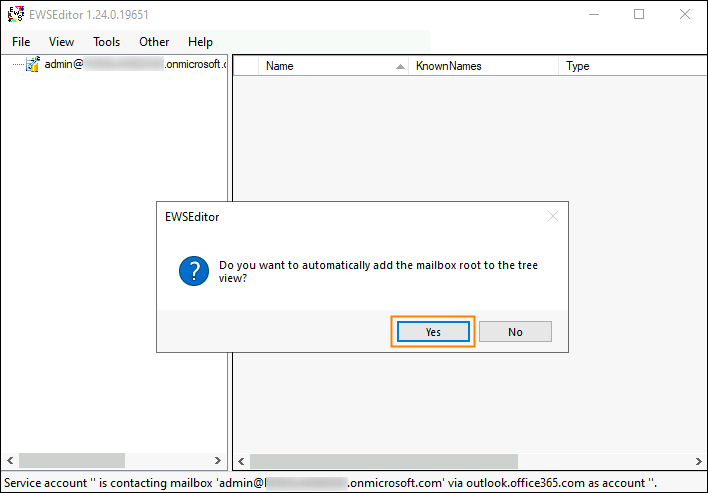This screenshot has height=493, width=708.
Task: Open the File menu
Action: point(21,42)
